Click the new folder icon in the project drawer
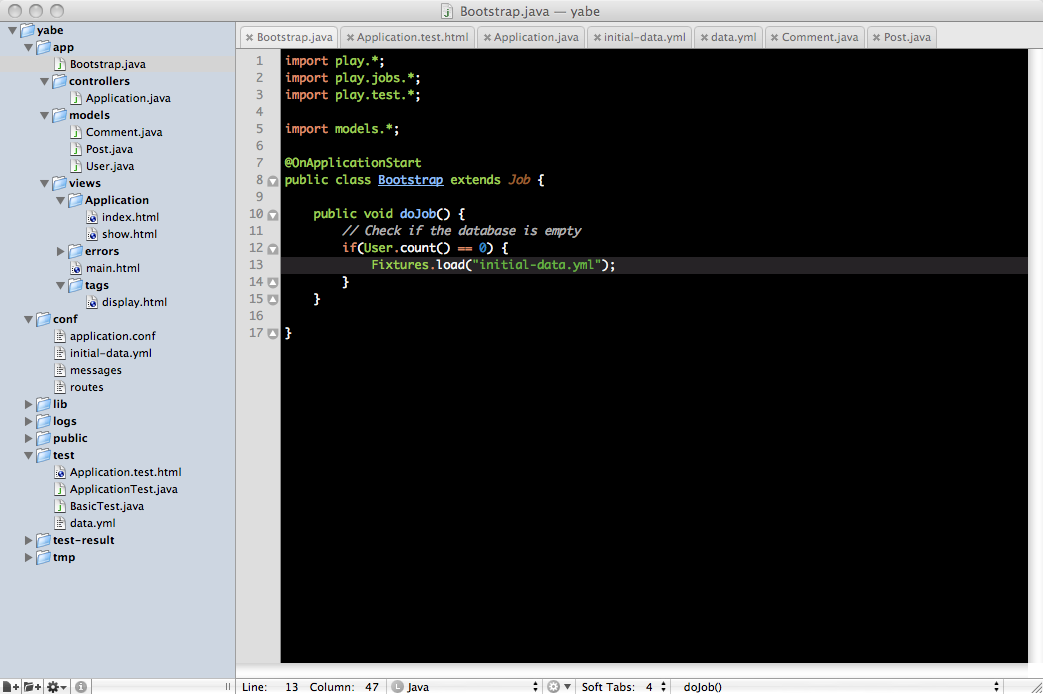 (x=32, y=687)
